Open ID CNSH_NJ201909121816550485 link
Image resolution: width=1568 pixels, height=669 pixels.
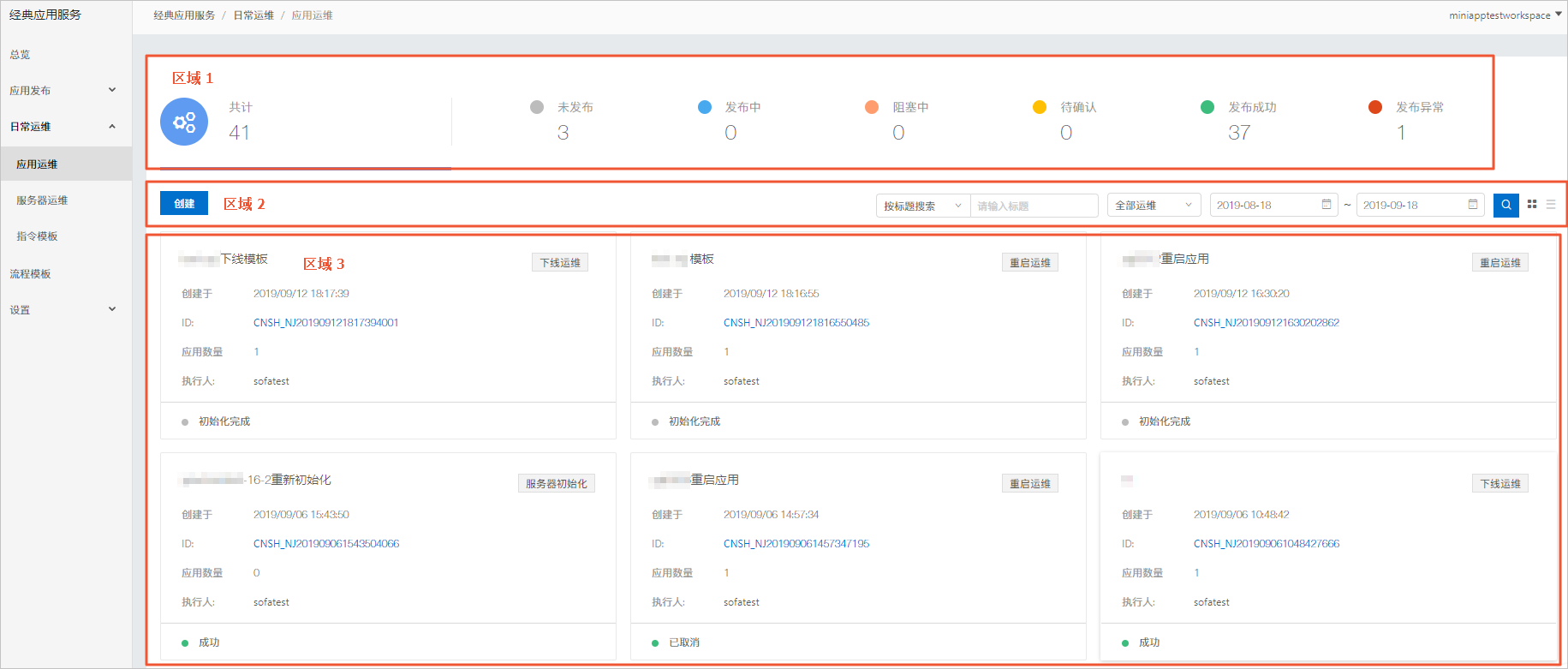pyautogui.click(x=796, y=323)
